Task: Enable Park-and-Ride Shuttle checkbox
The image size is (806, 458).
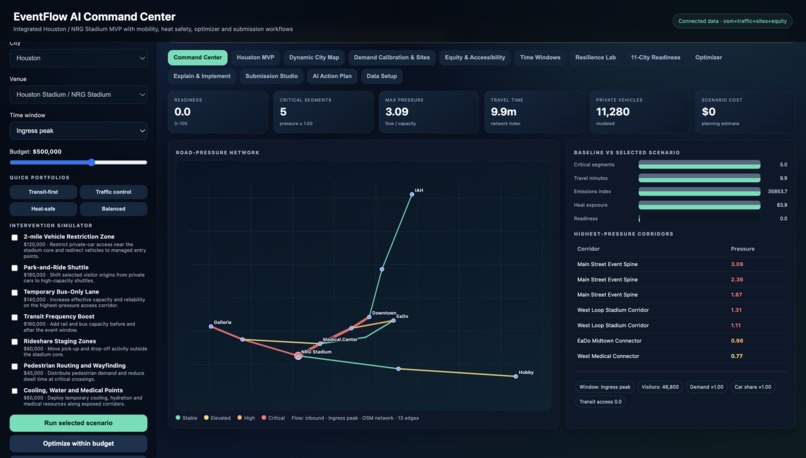Action: [x=14, y=268]
